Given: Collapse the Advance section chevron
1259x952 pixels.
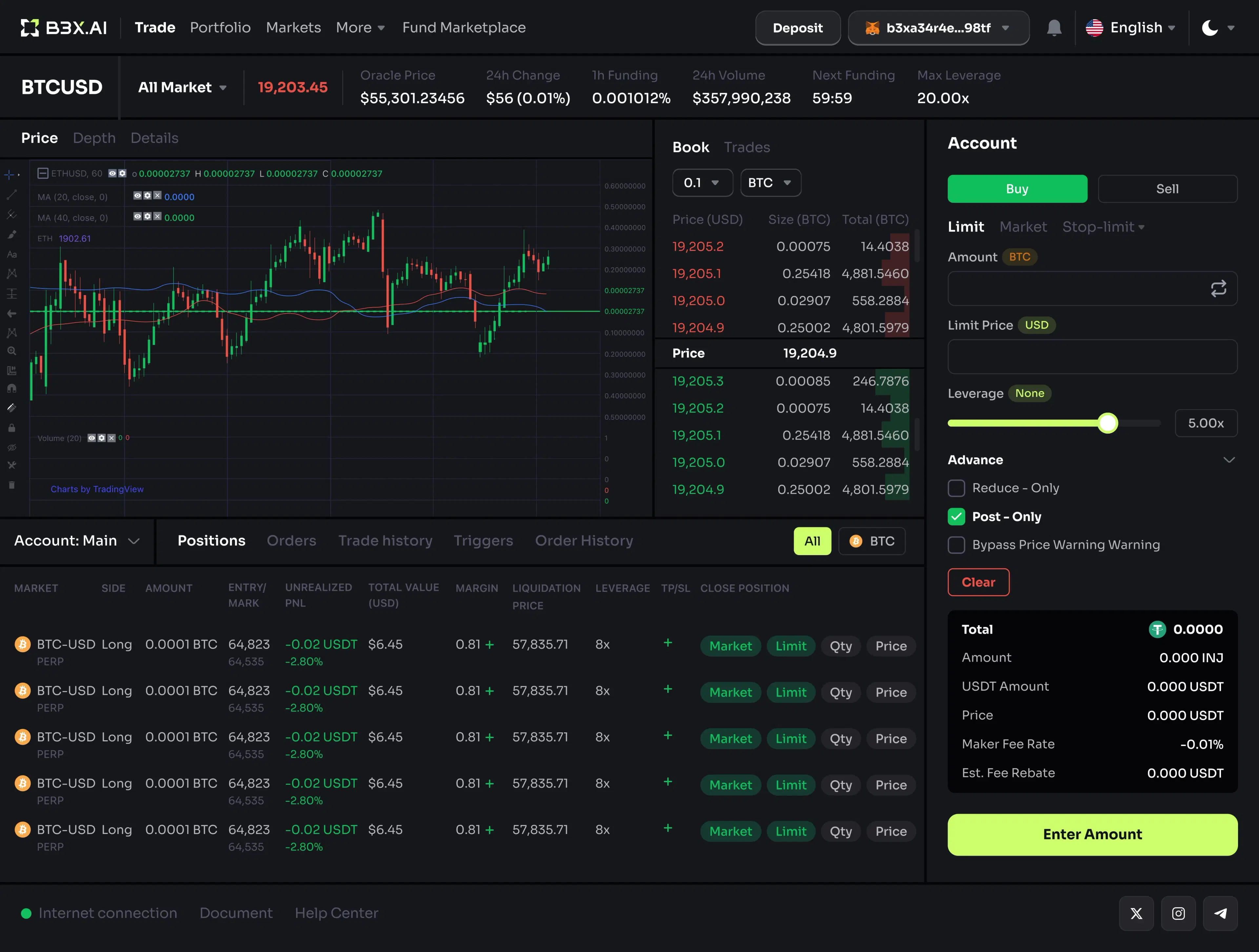Looking at the screenshot, I should pos(1229,460).
